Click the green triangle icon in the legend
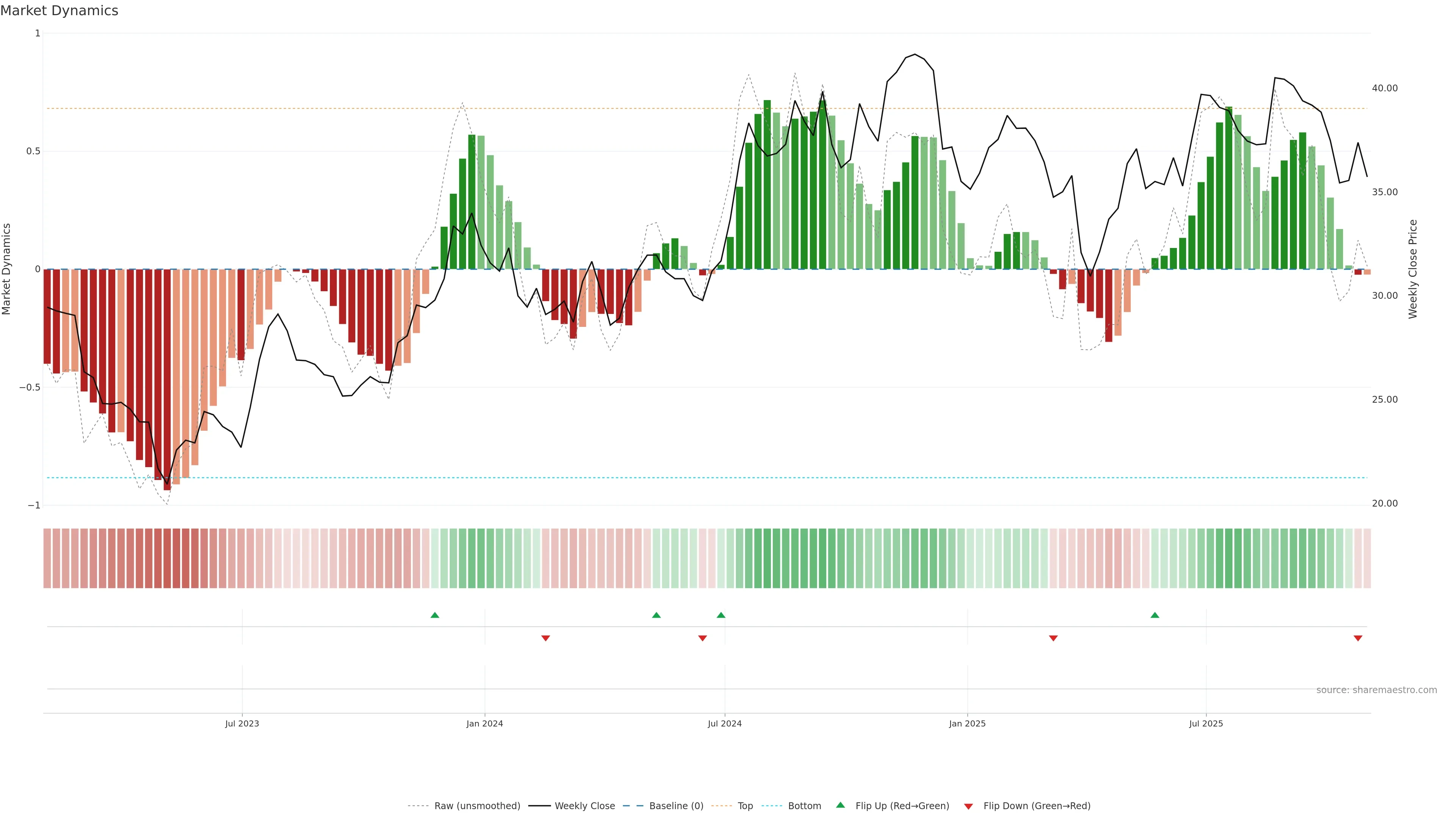 coord(841,805)
